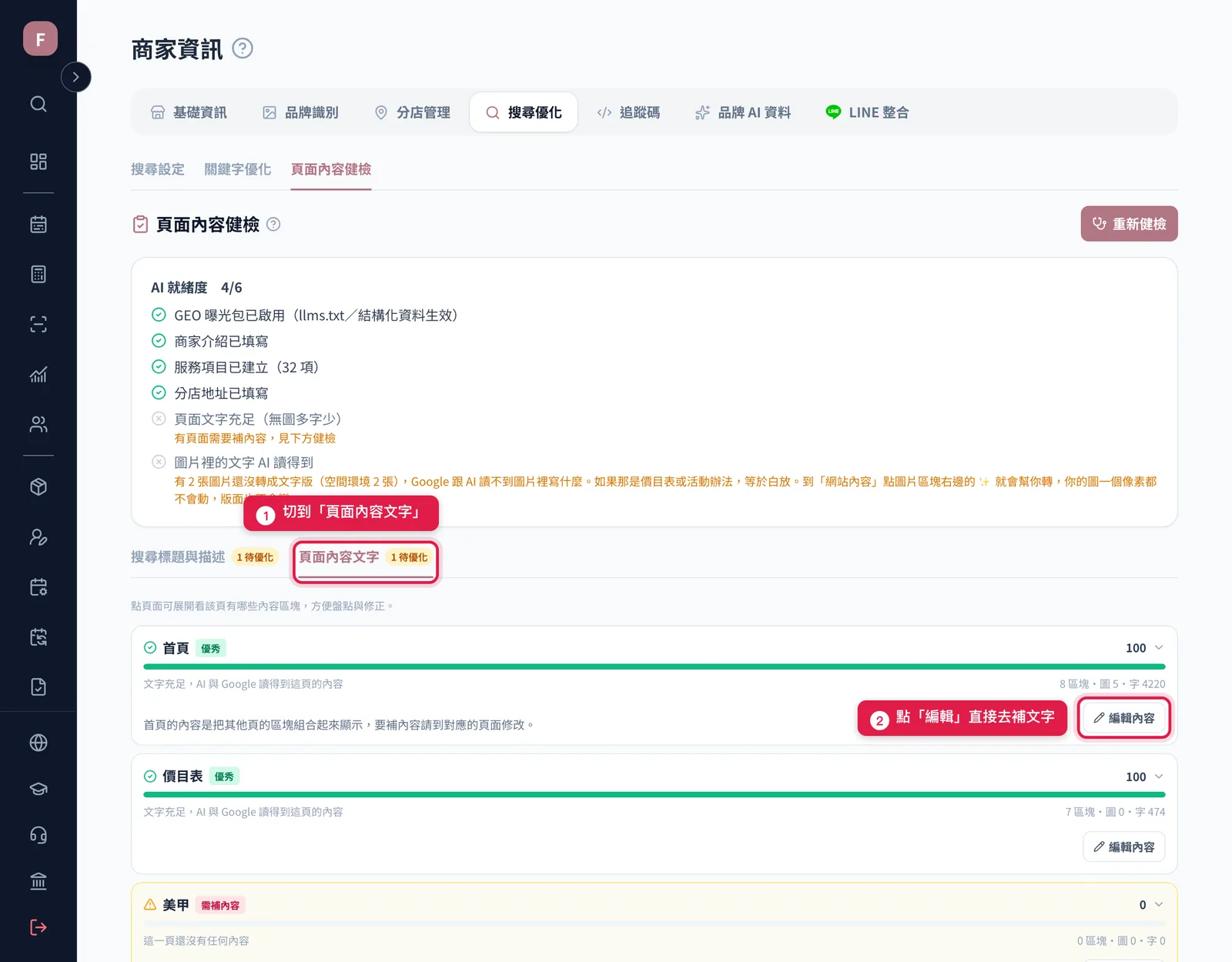Switch to the 品牌識別 tab

pos(300,112)
